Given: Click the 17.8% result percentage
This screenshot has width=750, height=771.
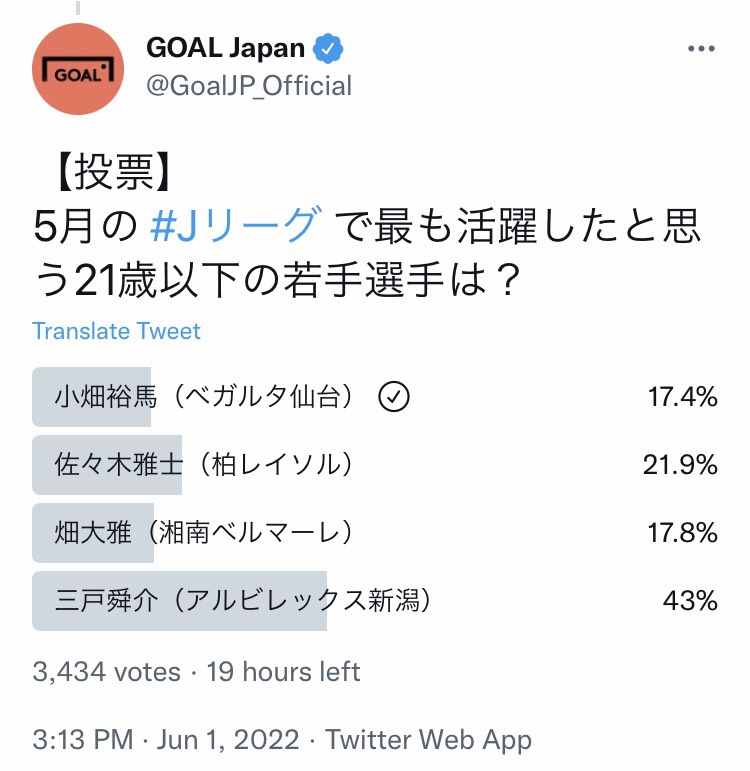Looking at the screenshot, I should [x=682, y=532].
